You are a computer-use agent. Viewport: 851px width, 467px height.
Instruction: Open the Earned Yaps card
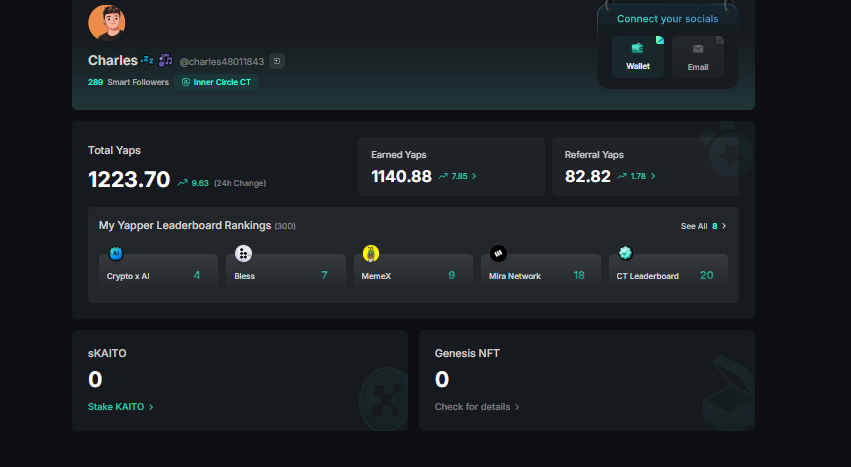pos(451,166)
